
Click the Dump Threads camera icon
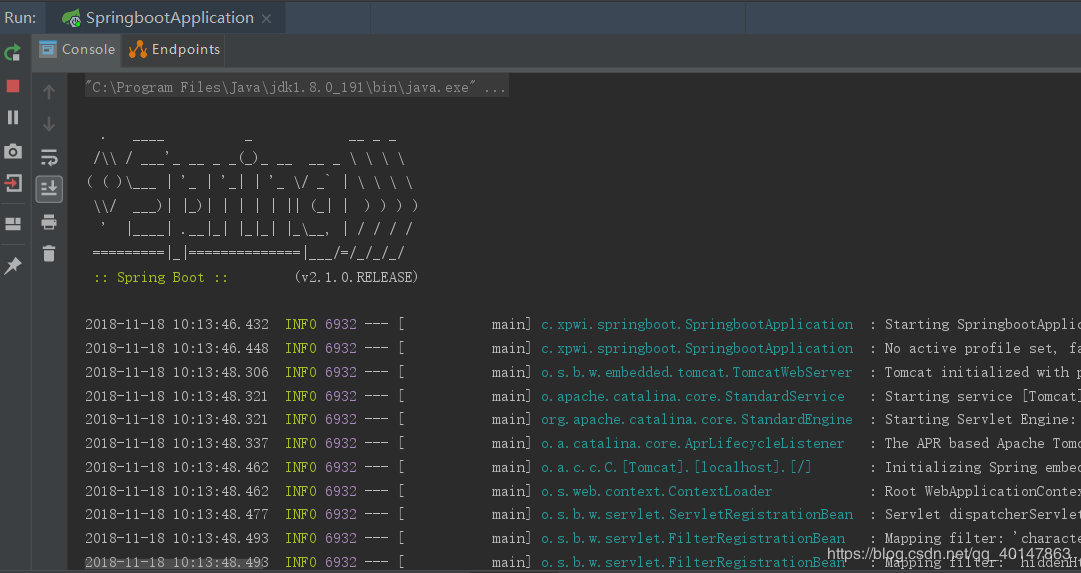pyautogui.click(x=13, y=151)
